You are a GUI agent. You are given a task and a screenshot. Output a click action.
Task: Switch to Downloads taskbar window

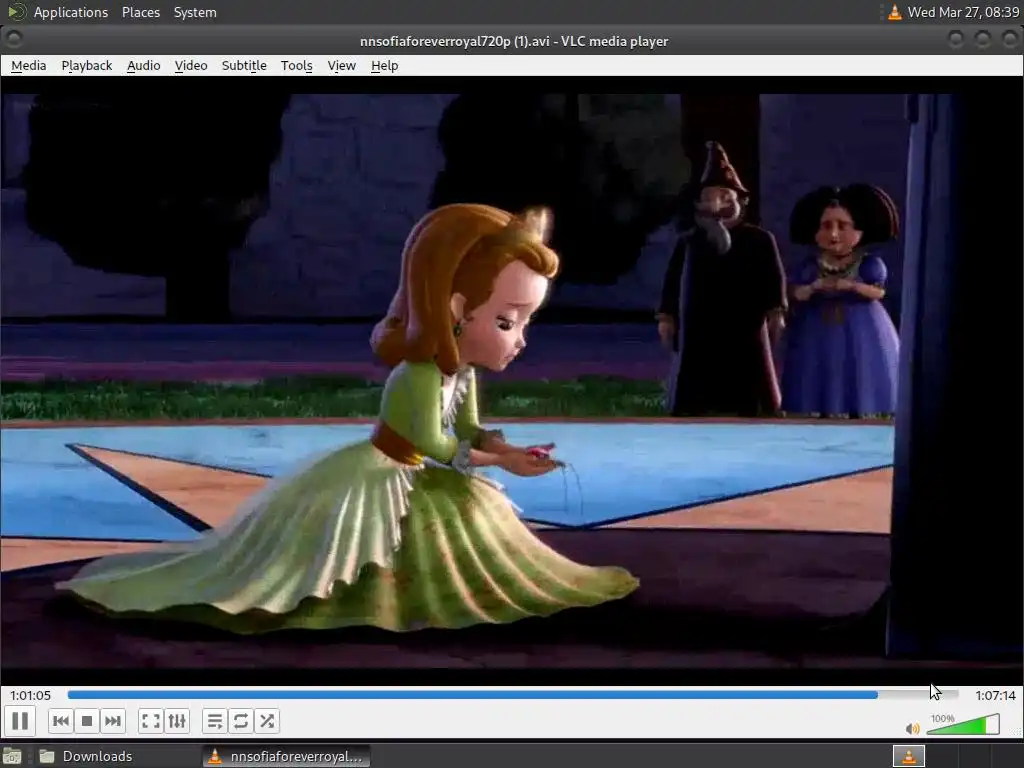85,756
